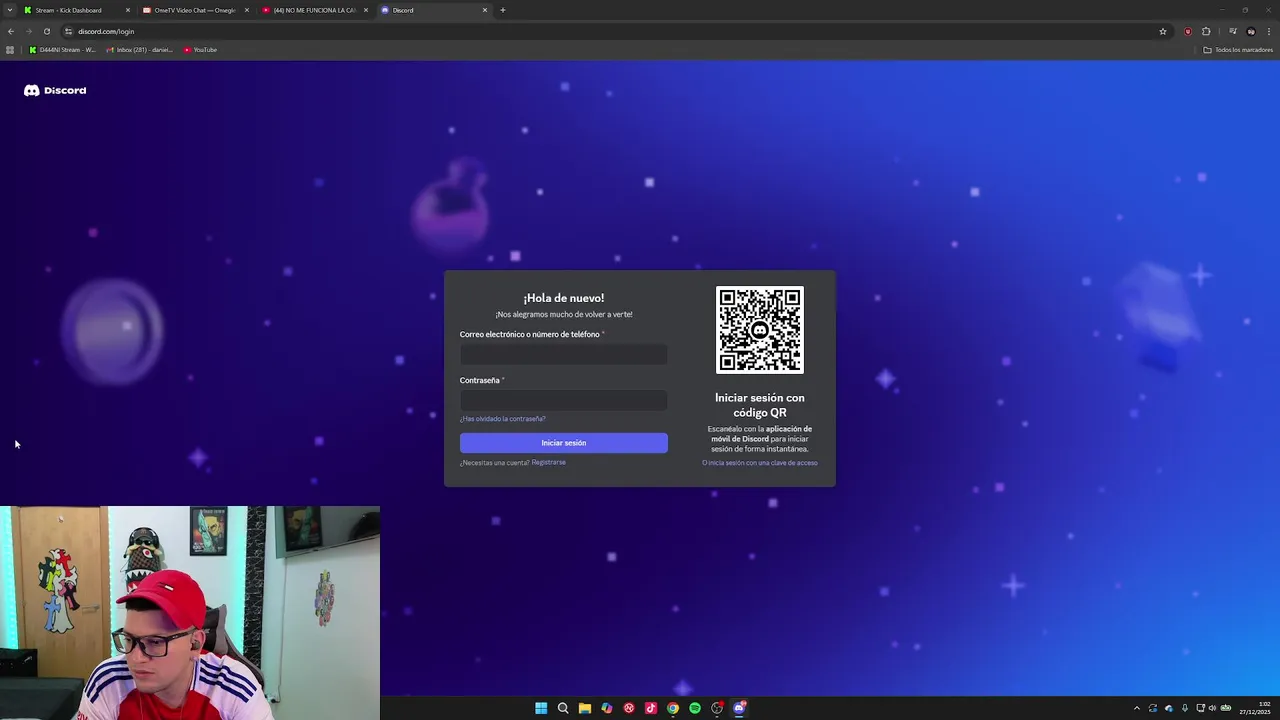Choose inicia sesión con una clave de acceso

tap(760, 463)
